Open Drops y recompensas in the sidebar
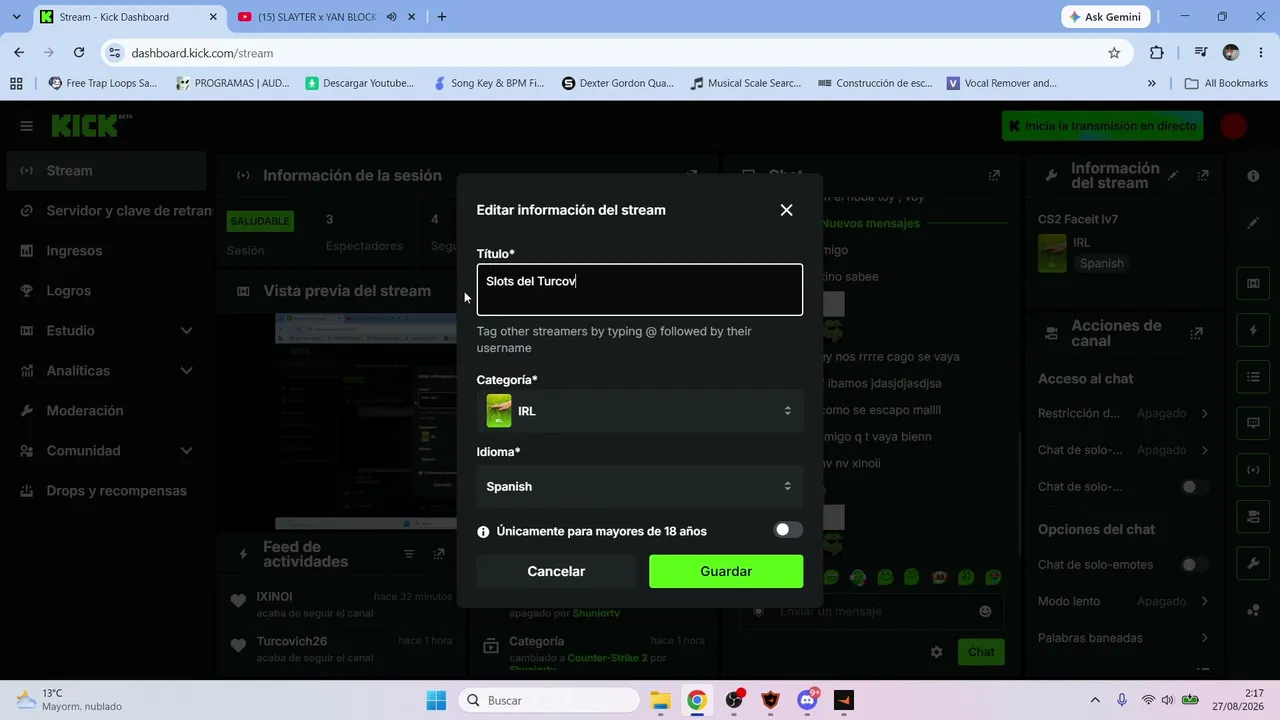This screenshot has width=1280, height=720. 106,491
